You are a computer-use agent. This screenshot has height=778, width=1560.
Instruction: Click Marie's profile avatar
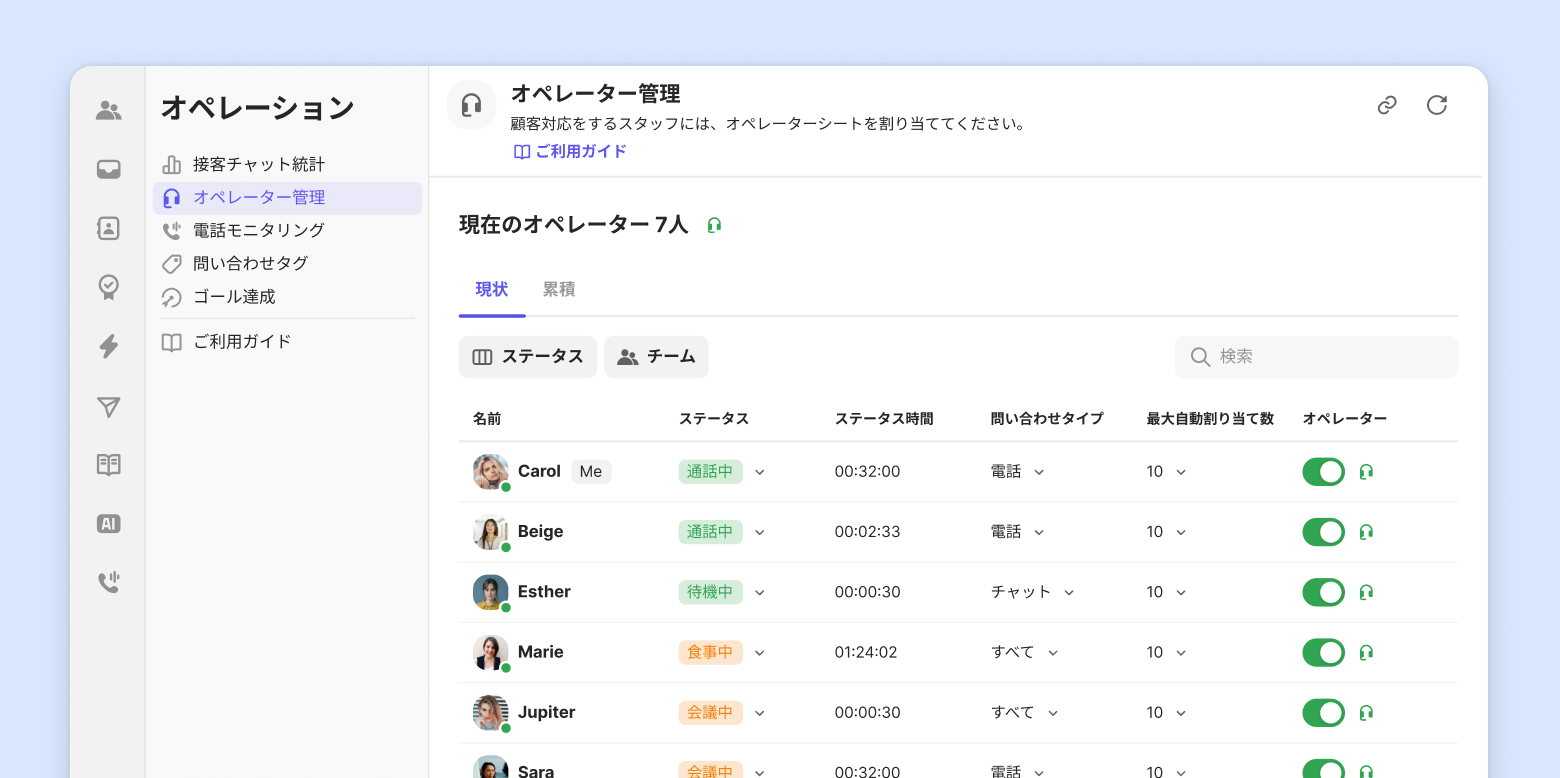(490, 653)
